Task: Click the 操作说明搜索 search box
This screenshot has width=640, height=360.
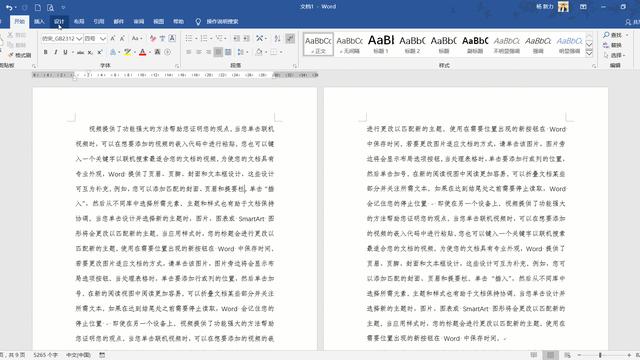Action: 222,21
